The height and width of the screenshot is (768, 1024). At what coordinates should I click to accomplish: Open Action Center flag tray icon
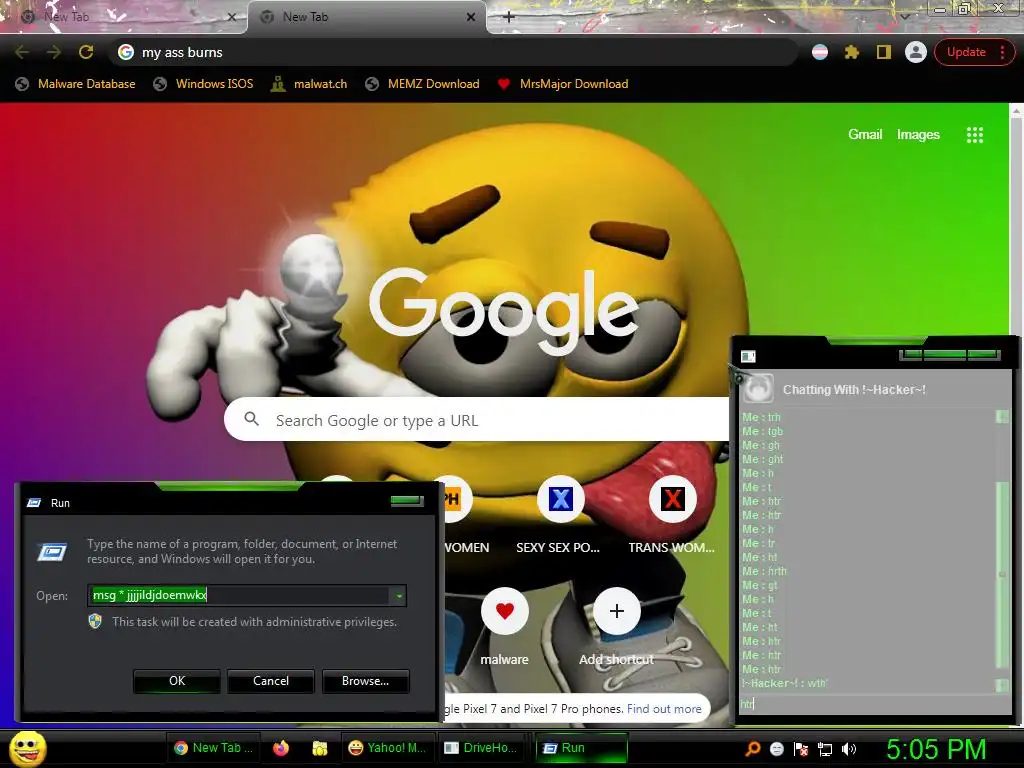801,749
